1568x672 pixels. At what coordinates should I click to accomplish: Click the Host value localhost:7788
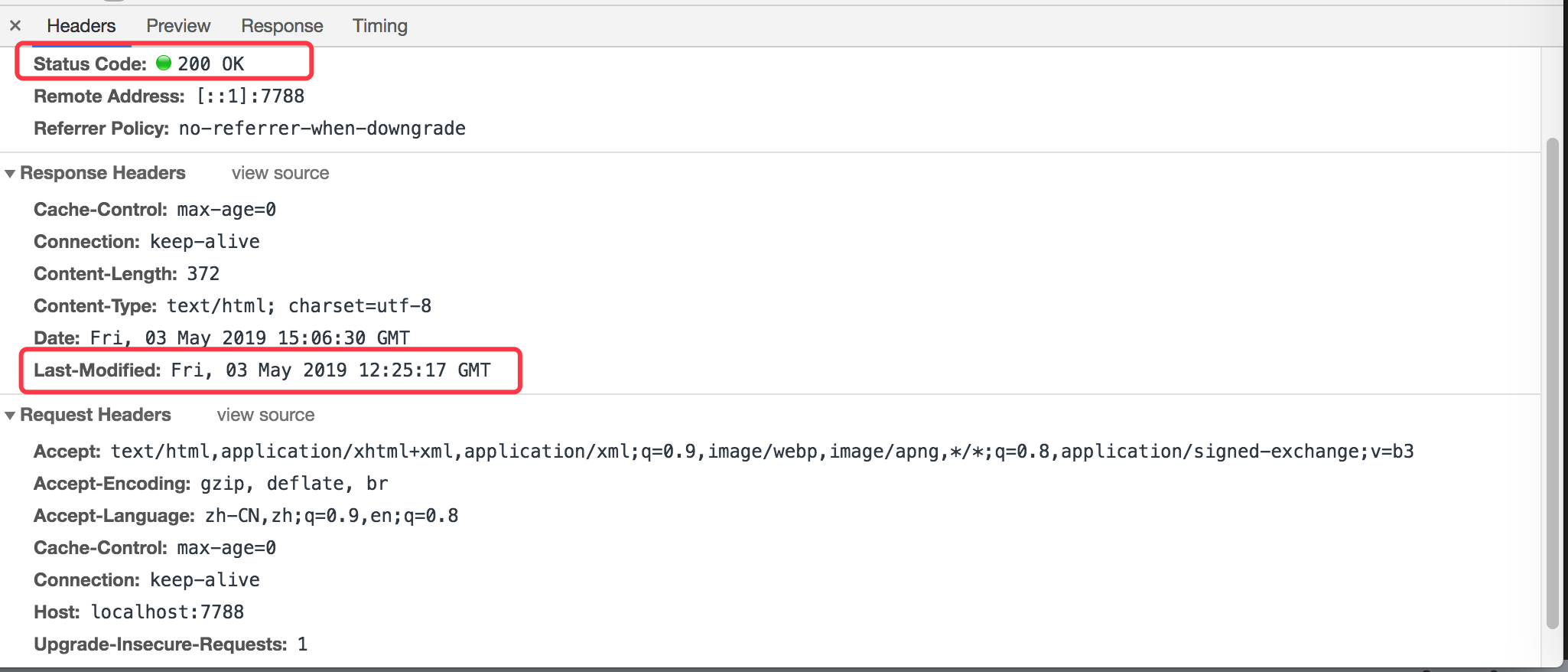(x=168, y=612)
